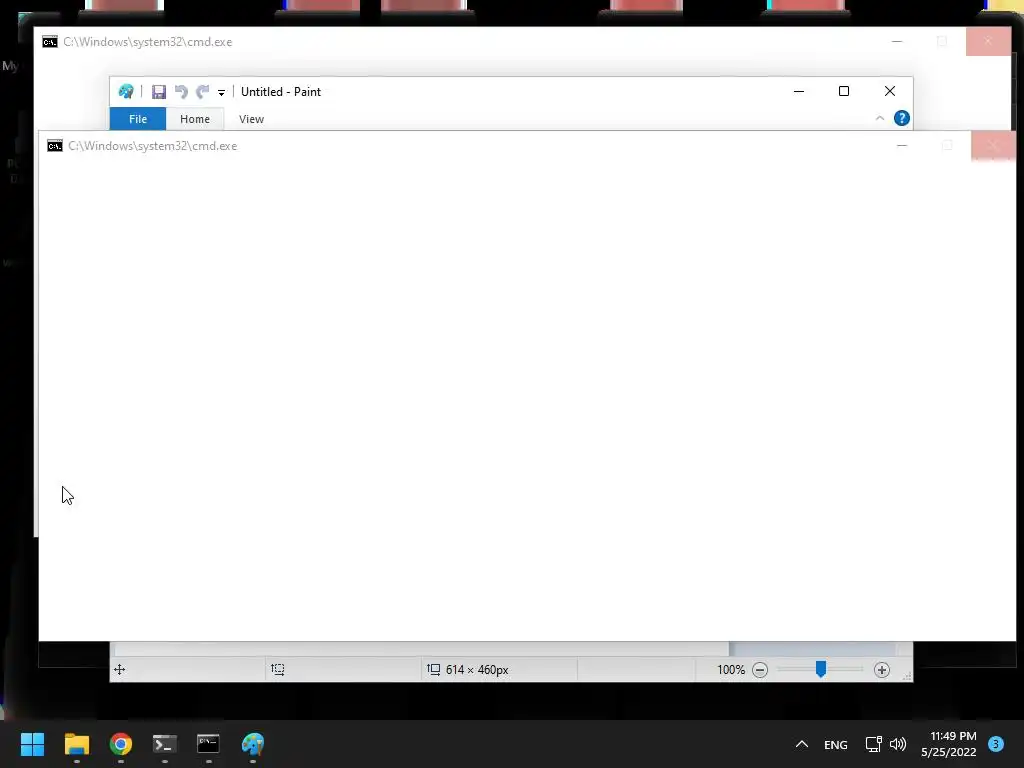This screenshot has height=768, width=1024.
Task: Switch to the Home ribbon tab
Action: [195, 119]
